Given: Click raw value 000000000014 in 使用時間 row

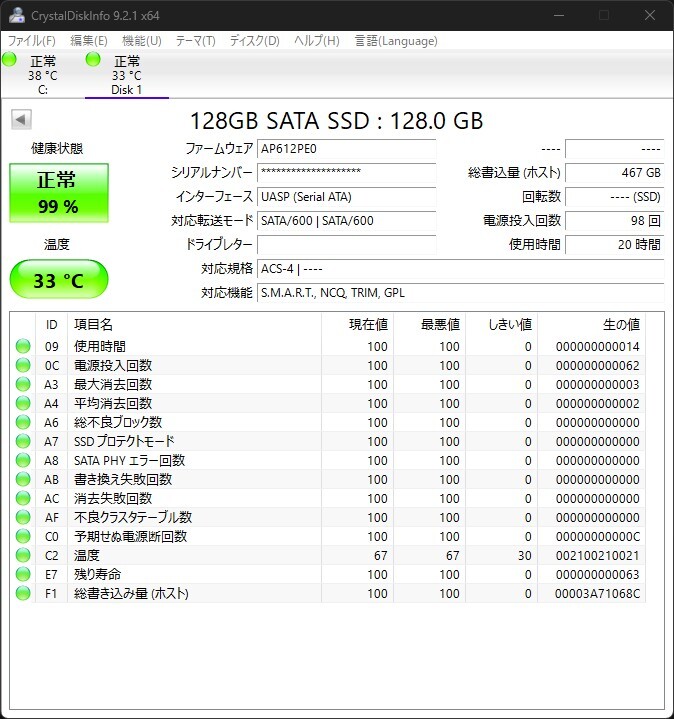Looking at the screenshot, I should pyautogui.click(x=597, y=346).
